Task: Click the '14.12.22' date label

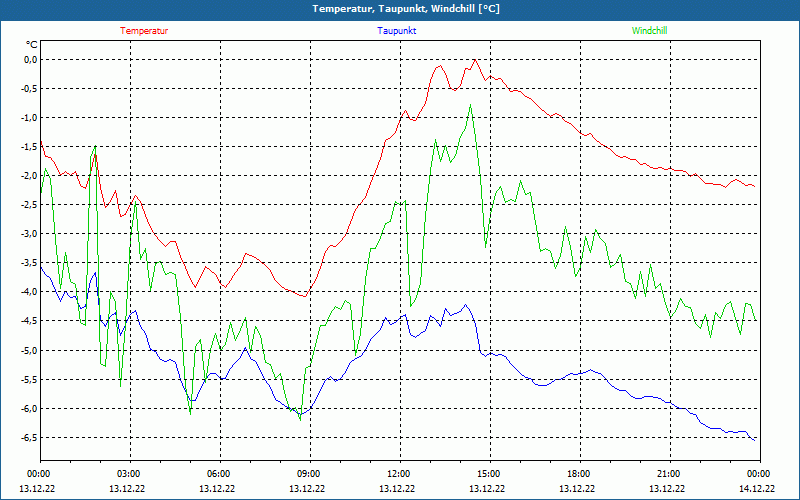Action: (757, 488)
